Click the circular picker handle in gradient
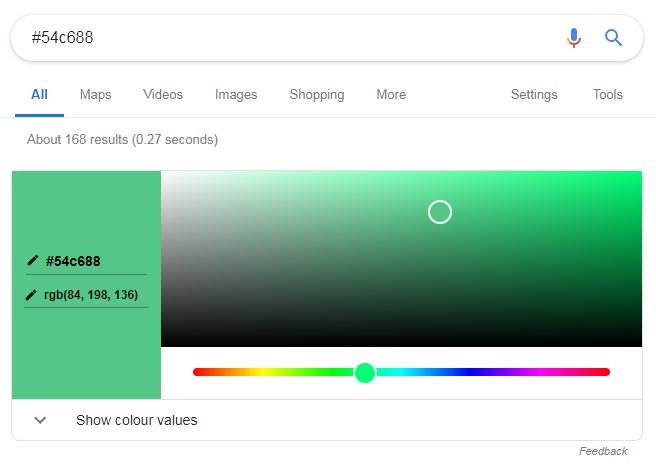 [x=440, y=212]
